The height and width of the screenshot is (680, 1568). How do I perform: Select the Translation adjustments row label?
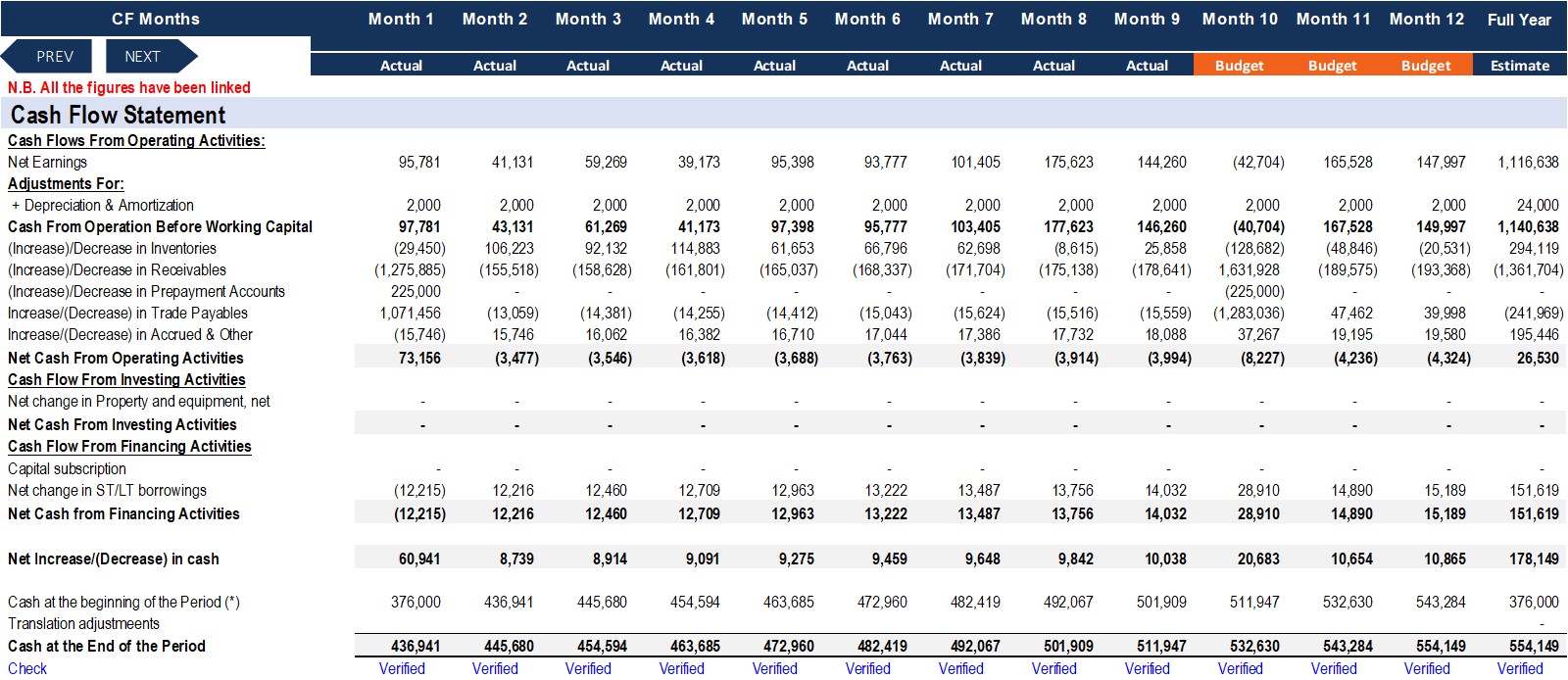coord(83,623)
